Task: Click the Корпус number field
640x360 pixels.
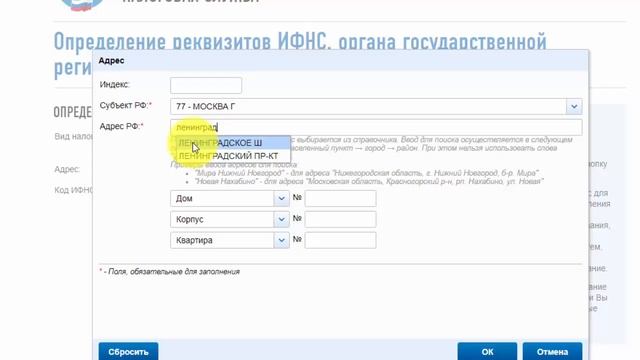Action: (x=340, y=219)
